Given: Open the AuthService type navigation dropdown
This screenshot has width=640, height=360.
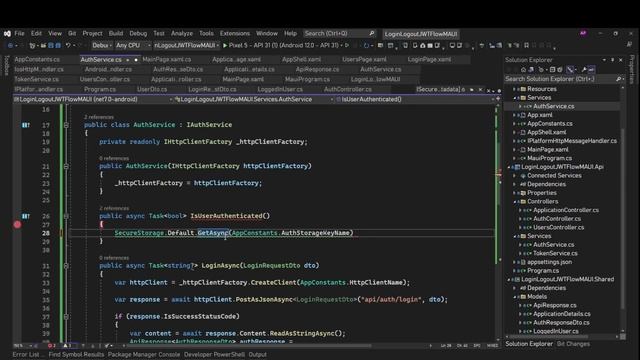Looking at the screenshot, I should [x=253, y=99].
